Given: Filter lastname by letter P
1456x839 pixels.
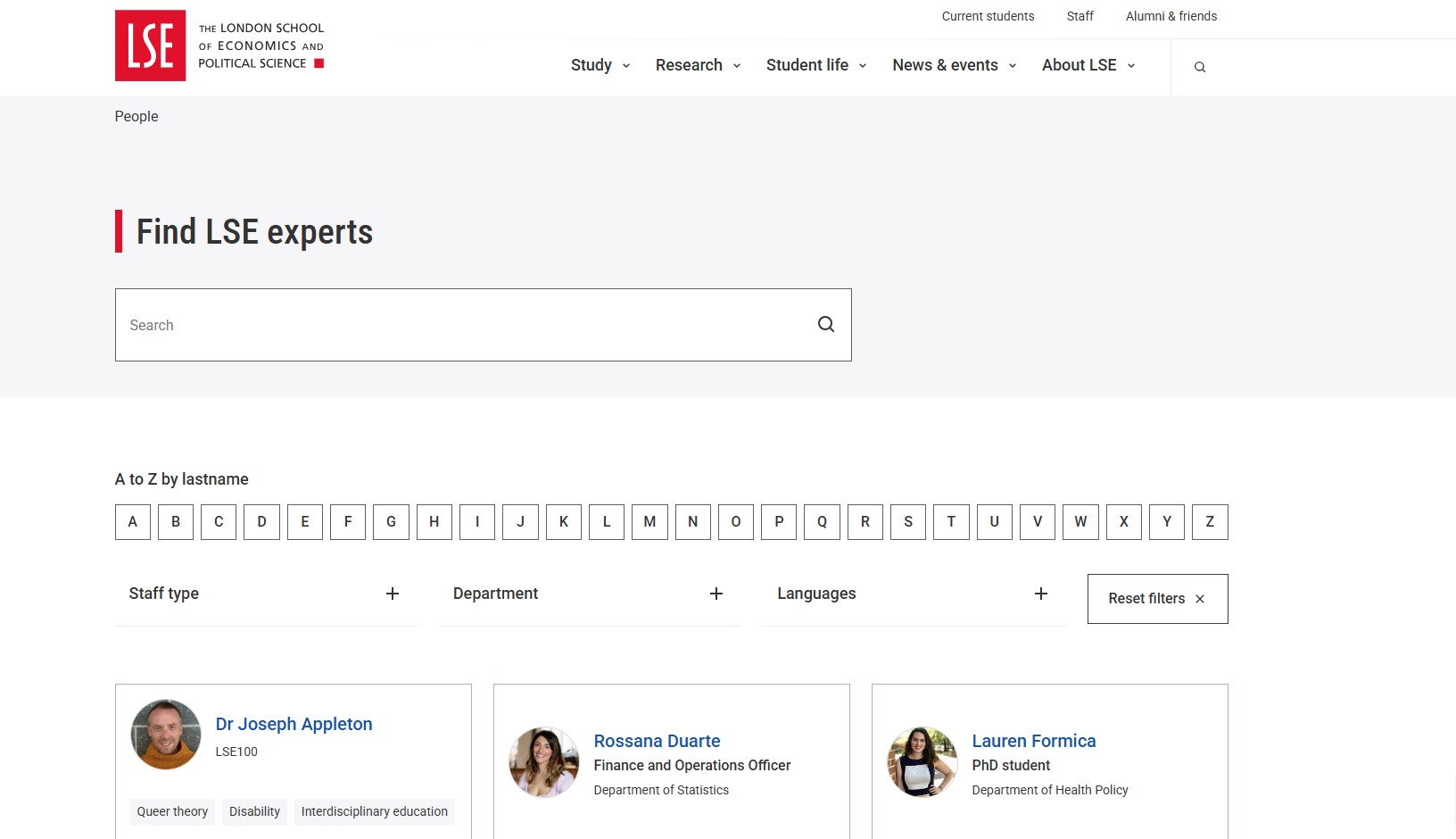Looking at the screenshot, I should 779,522.
